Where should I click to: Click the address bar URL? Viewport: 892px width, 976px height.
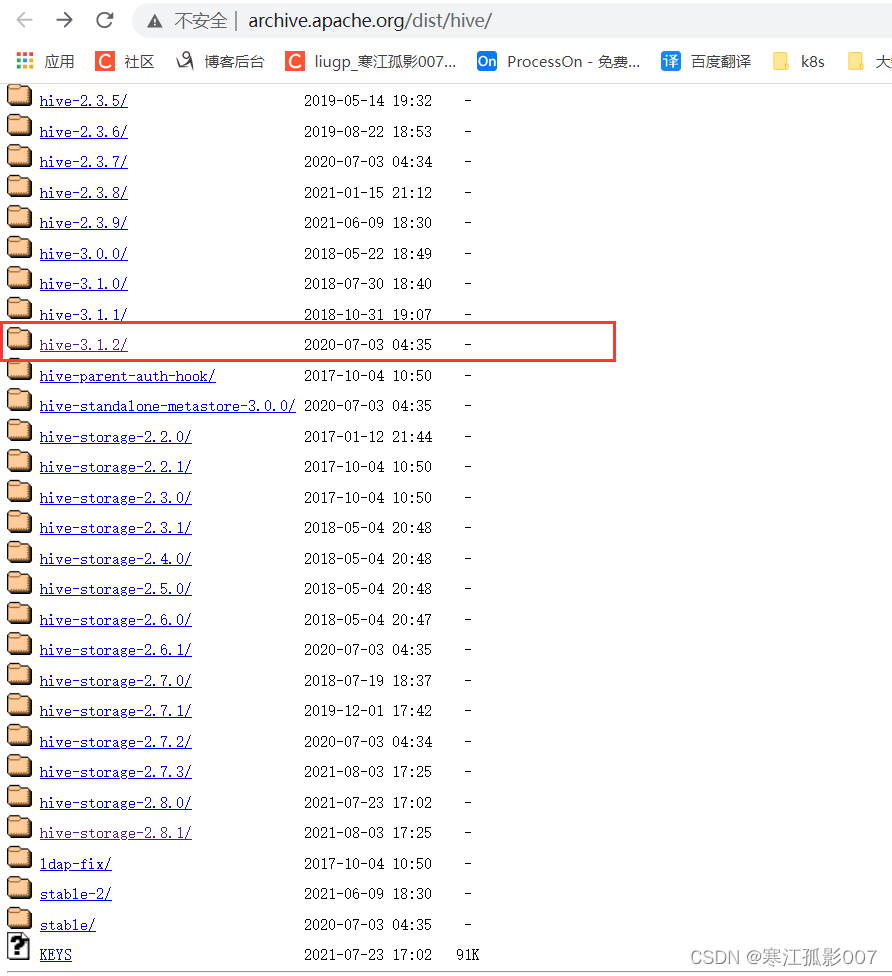pos(370,21)
